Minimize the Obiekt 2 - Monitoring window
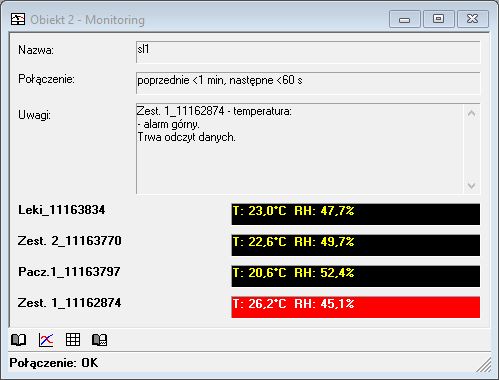Image resolution: width=499 pixels, height=380 pixels. point(405,19)
